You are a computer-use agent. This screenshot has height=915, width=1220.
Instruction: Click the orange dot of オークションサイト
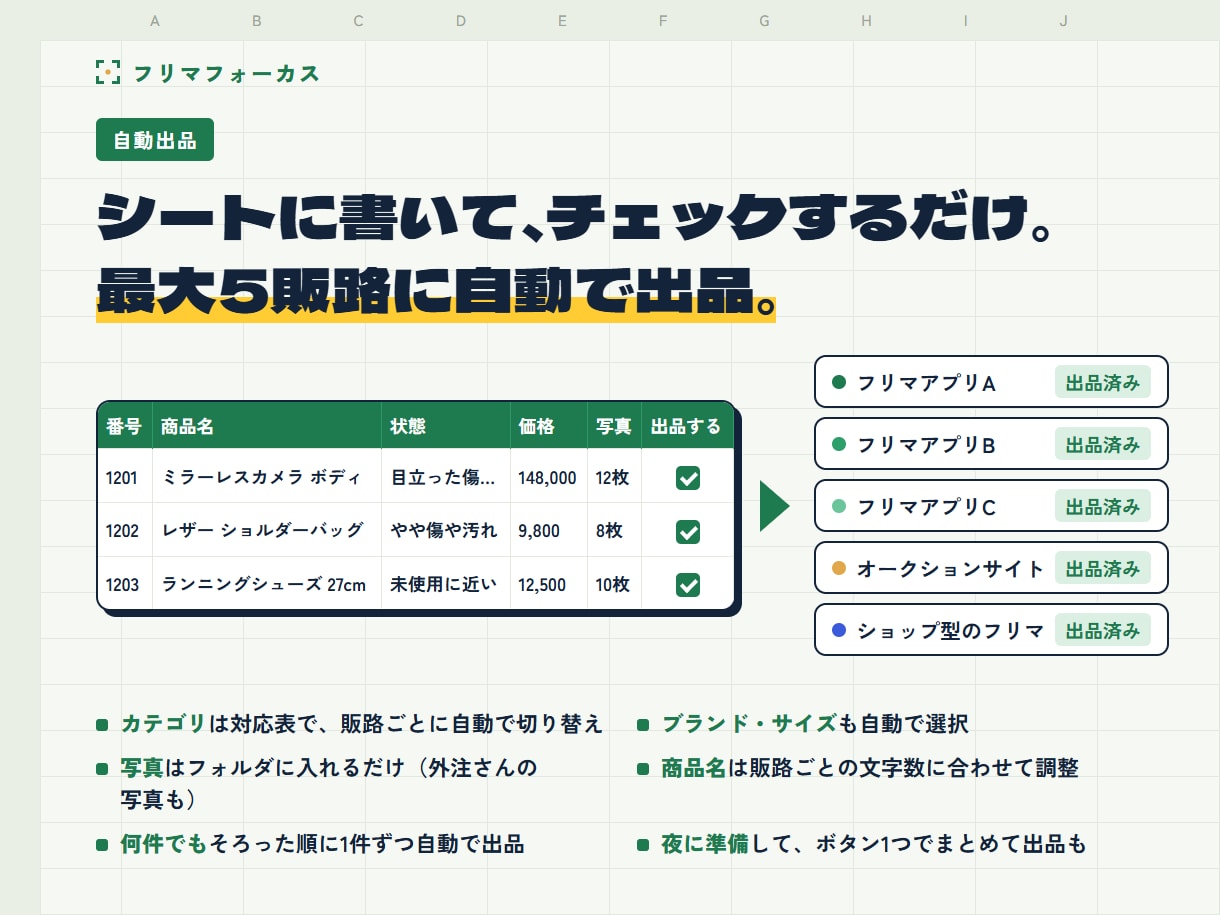click(839, 568)
